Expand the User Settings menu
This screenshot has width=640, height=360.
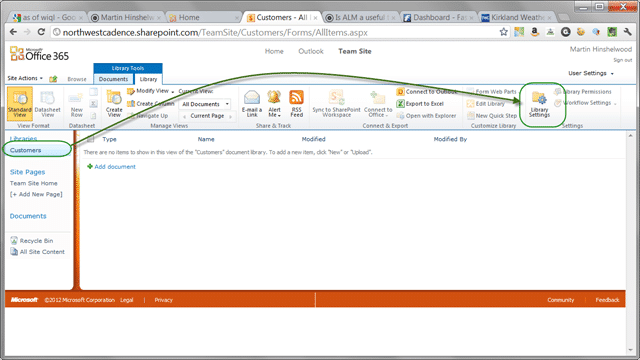pos(591,73)
